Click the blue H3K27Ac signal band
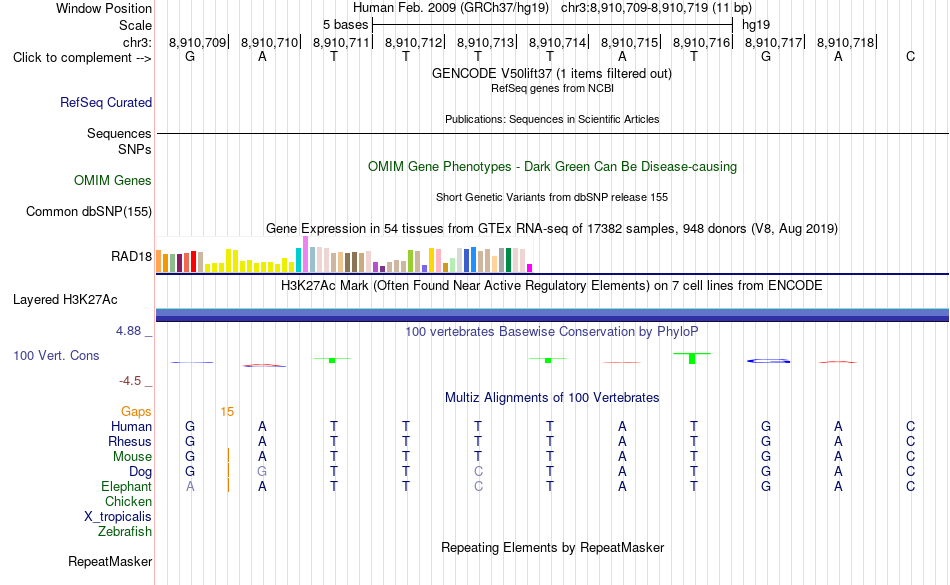Image resolution: width=950 pixels, height=585 pixels. coord(552,314)
